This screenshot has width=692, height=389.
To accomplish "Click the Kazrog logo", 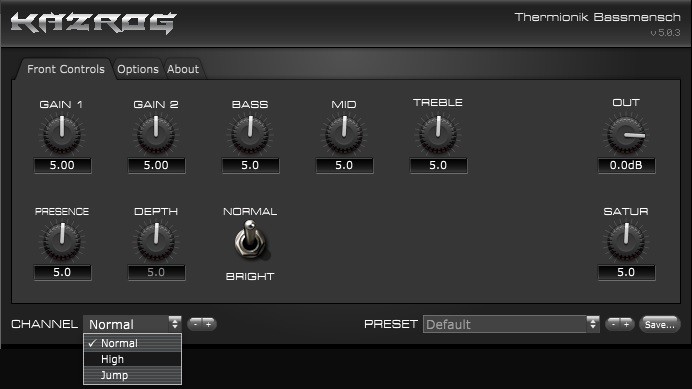I will 93,23.
